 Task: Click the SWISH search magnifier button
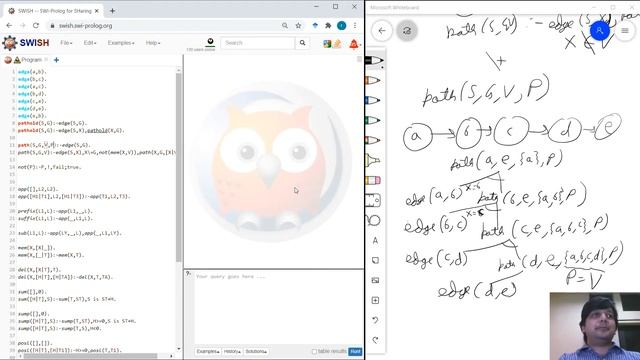302,43
